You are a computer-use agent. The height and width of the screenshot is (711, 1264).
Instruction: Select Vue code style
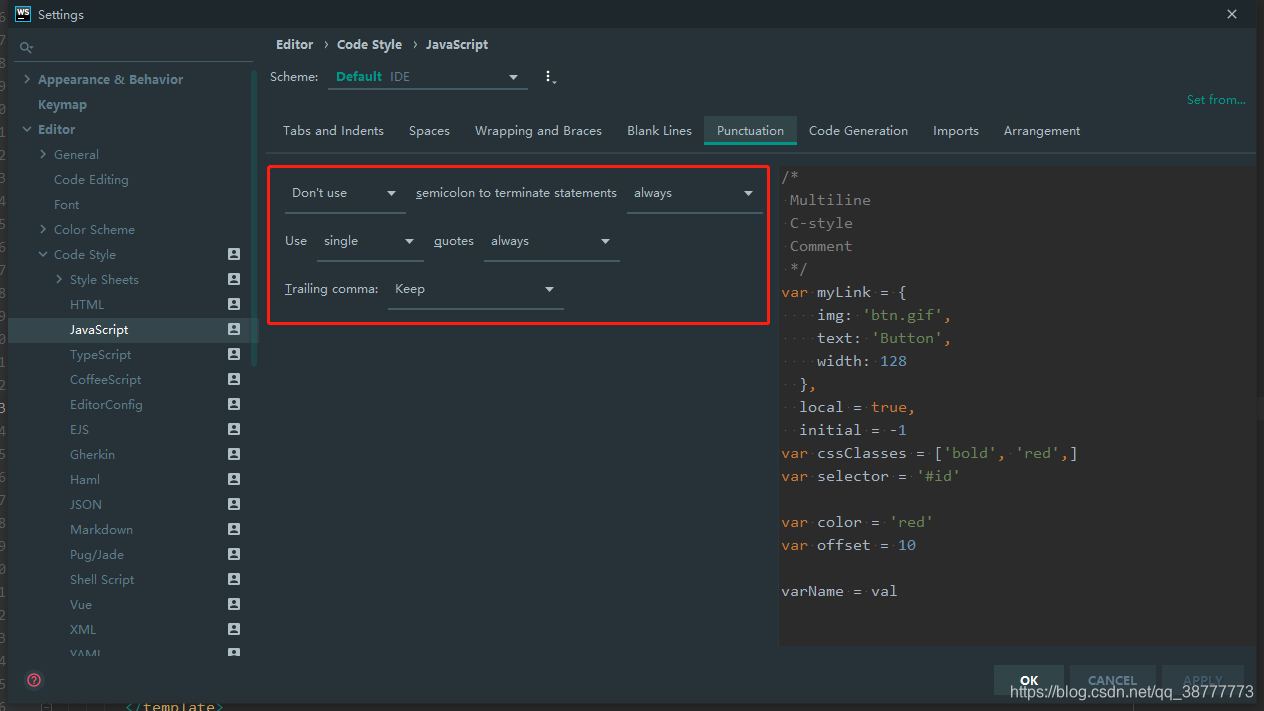coord(81,604)
